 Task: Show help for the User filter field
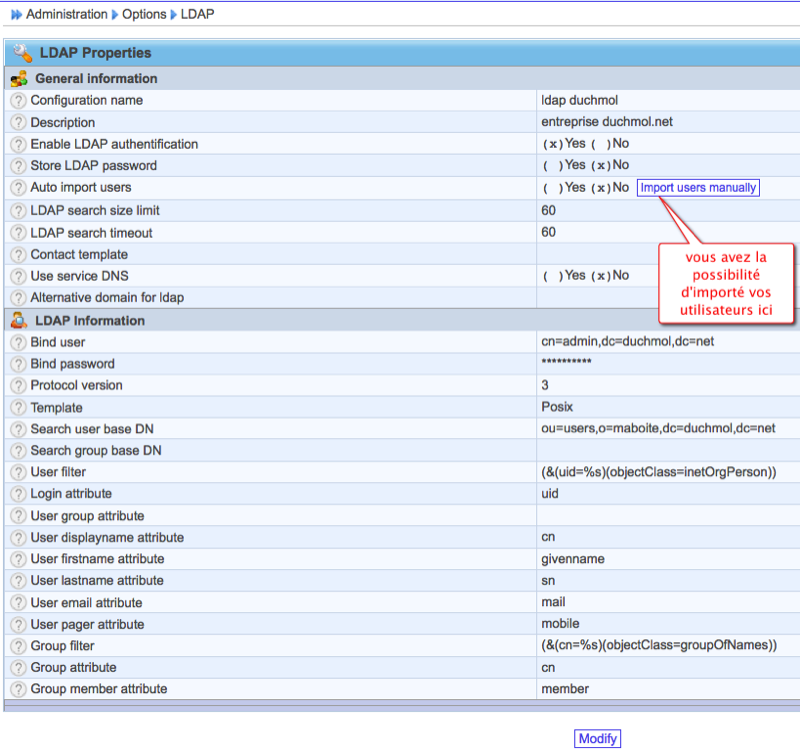tap(18, 472)
